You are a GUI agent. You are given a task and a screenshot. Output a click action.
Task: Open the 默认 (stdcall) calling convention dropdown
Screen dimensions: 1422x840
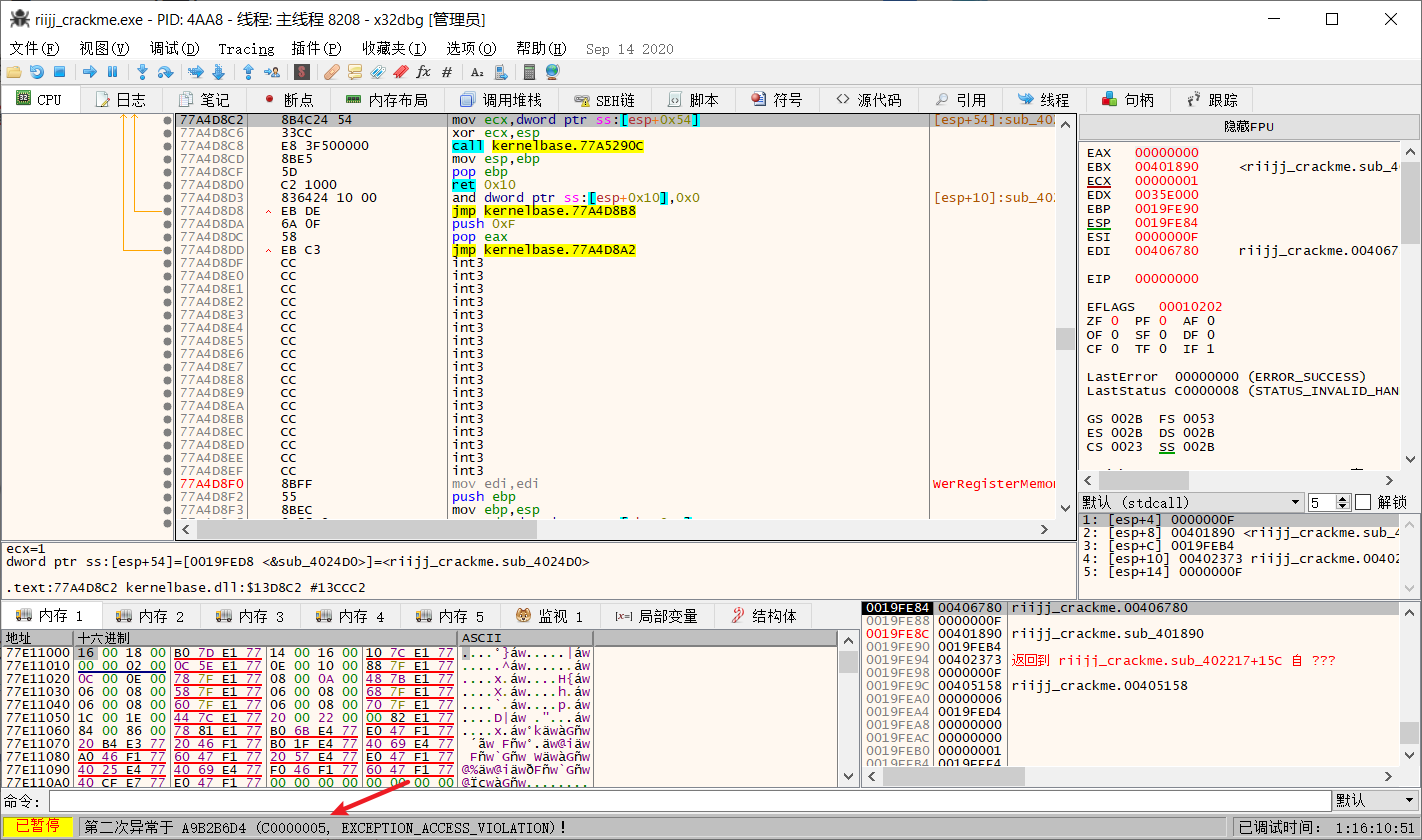tap(1192, 502)
